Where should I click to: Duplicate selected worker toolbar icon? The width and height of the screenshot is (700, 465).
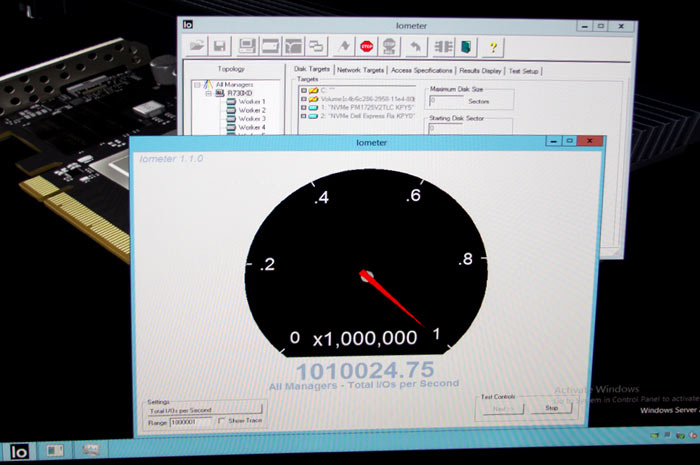coord(317,46)
